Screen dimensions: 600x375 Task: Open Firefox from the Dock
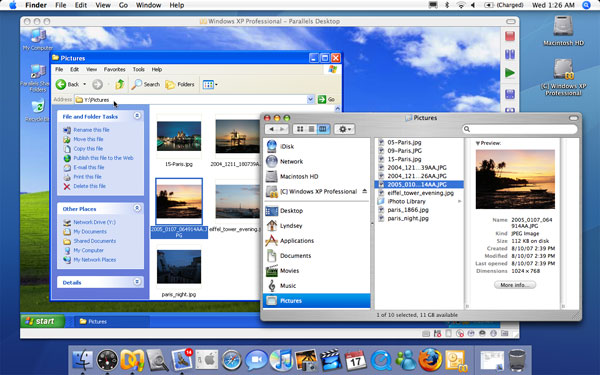(x=430, y=360)
